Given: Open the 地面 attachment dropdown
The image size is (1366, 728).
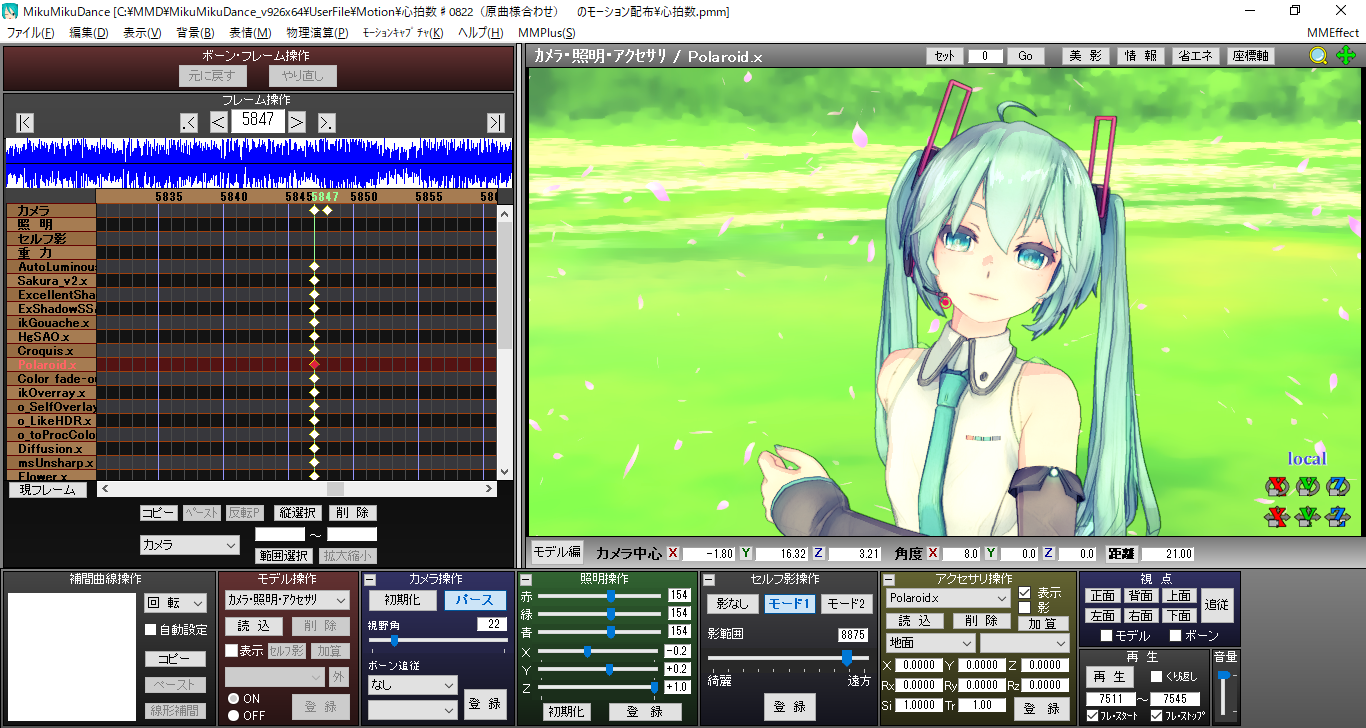Looking at the screenshot, I should (930, 643).
